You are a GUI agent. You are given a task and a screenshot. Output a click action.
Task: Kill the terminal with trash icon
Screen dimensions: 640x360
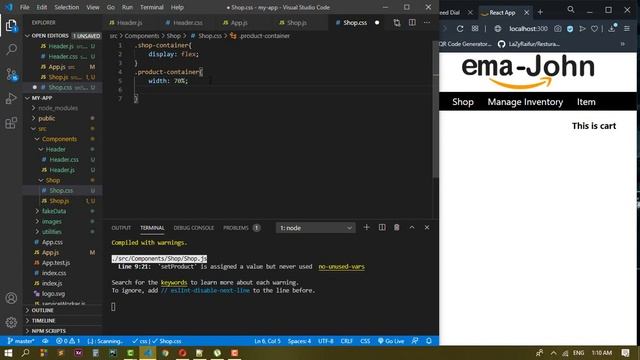click(396, 227)
